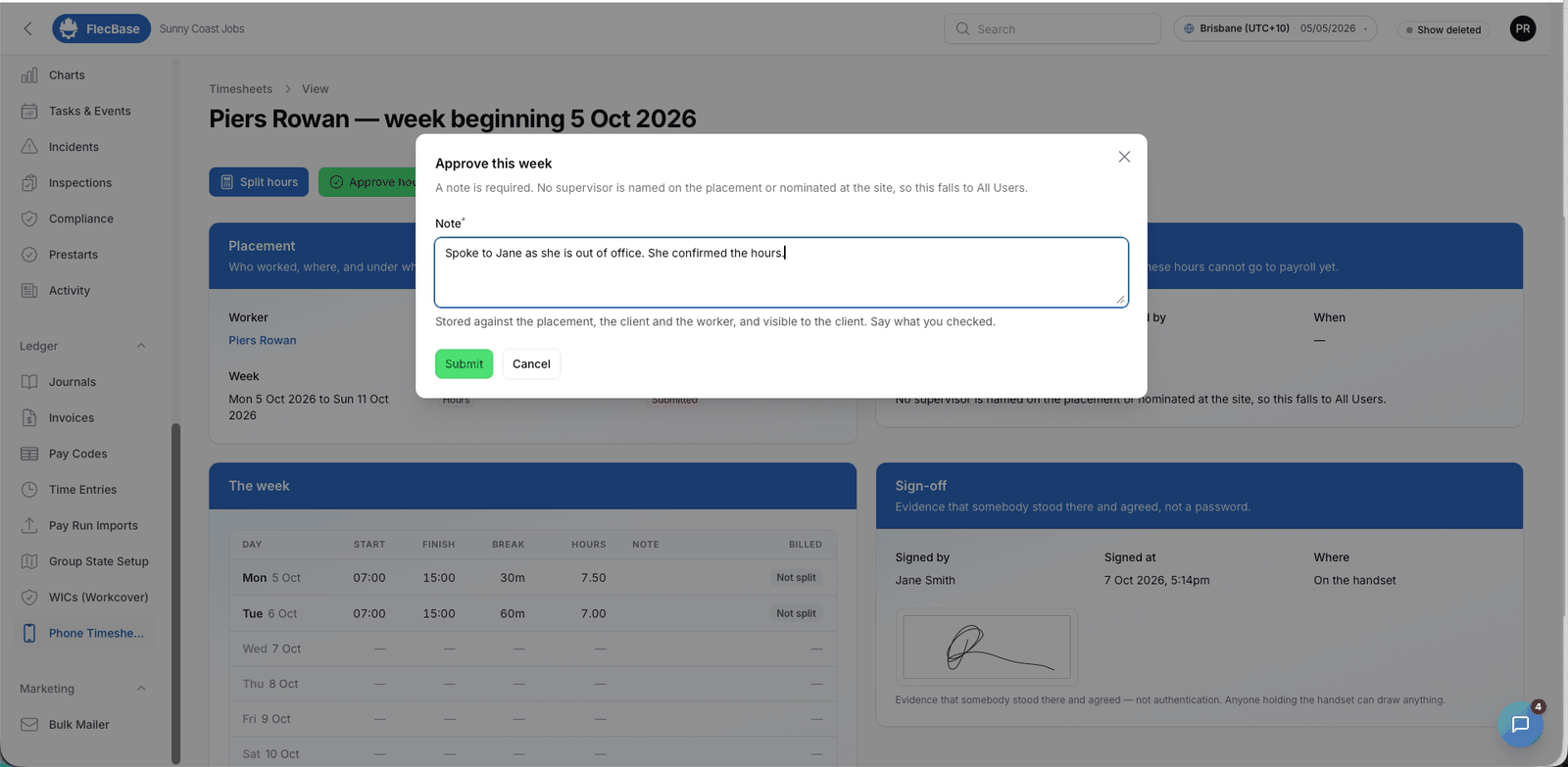Click the Bulk Mailer envelope icon

tap(29, 725)
